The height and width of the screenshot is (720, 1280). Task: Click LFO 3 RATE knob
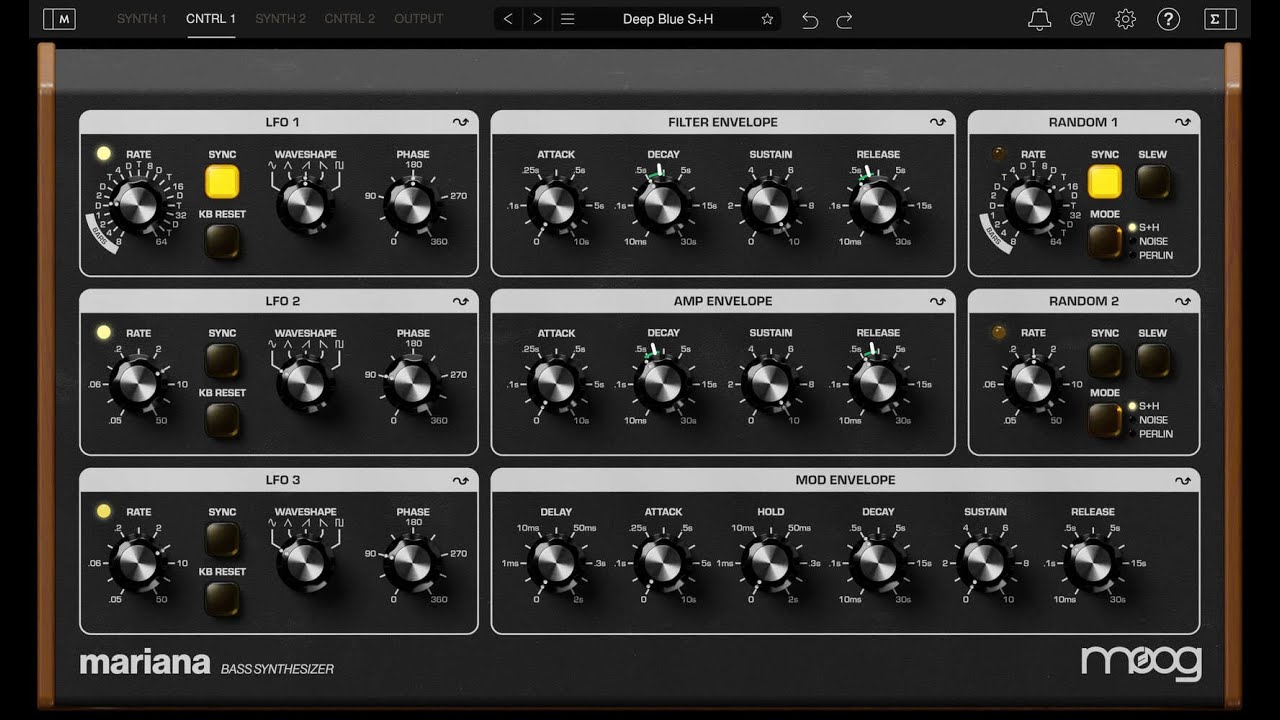pyautogui.click(x=138, y=563)
